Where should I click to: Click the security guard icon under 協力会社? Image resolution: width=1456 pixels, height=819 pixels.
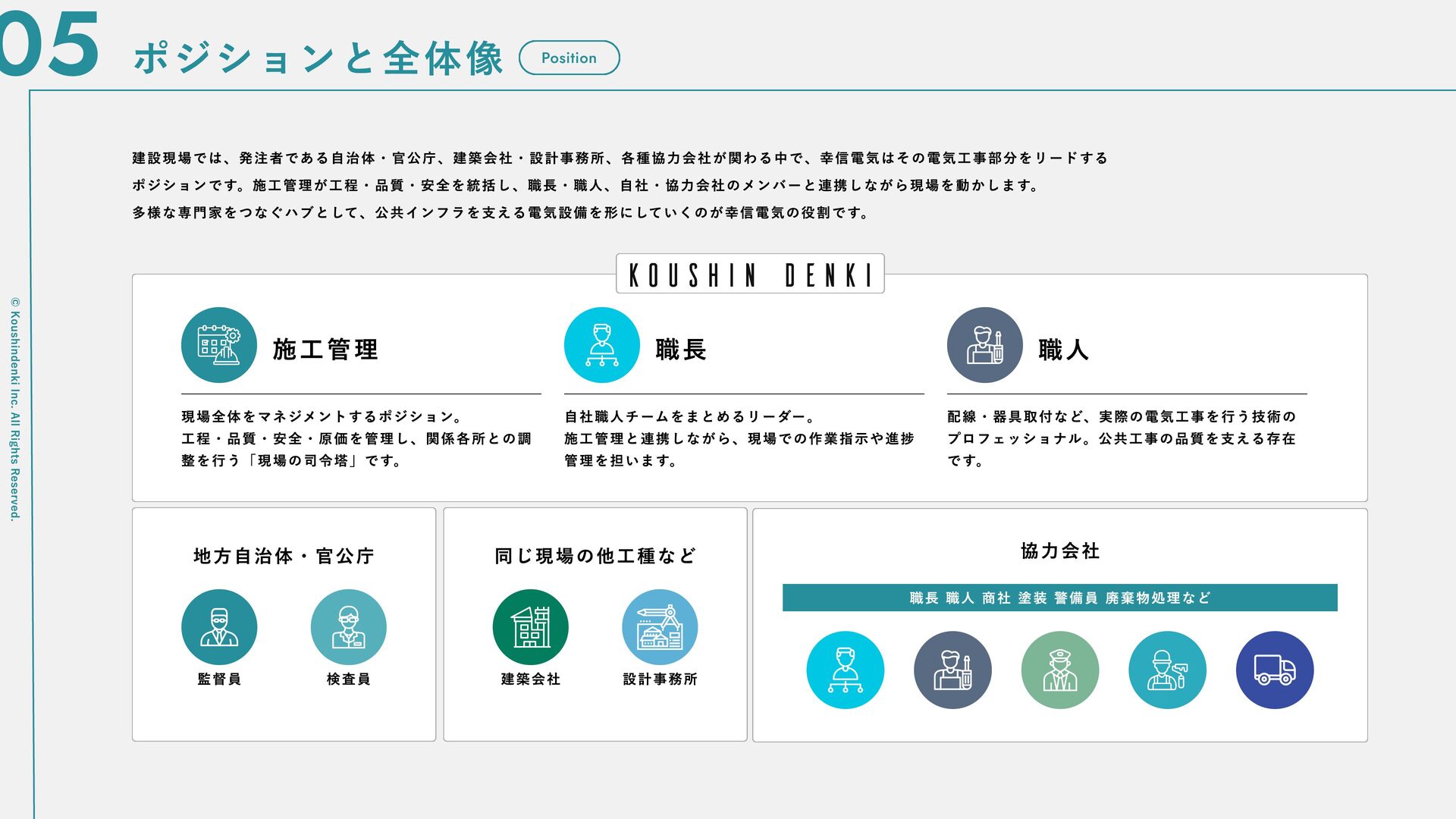click(1059, 670)
